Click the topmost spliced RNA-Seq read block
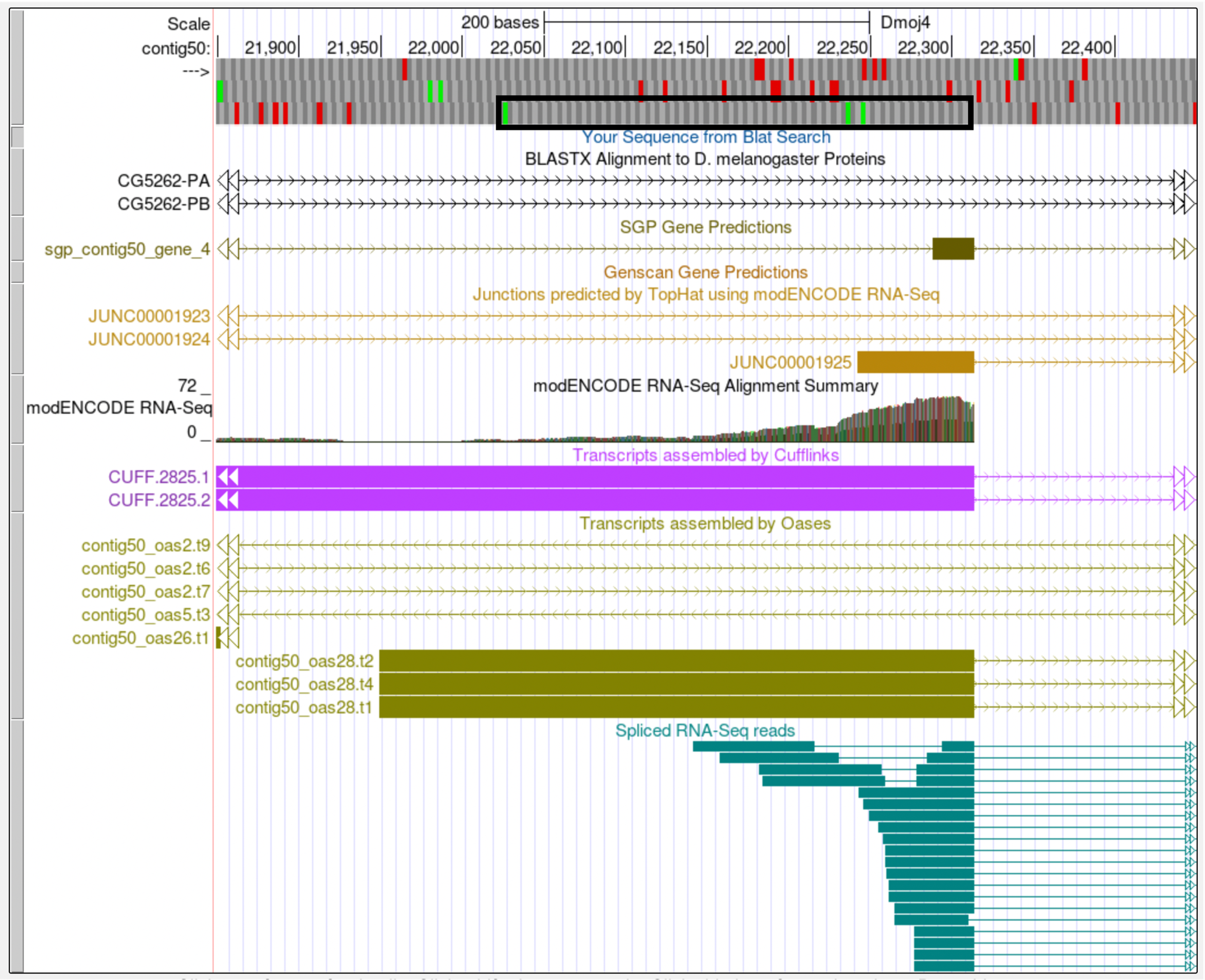 (753, 746)
